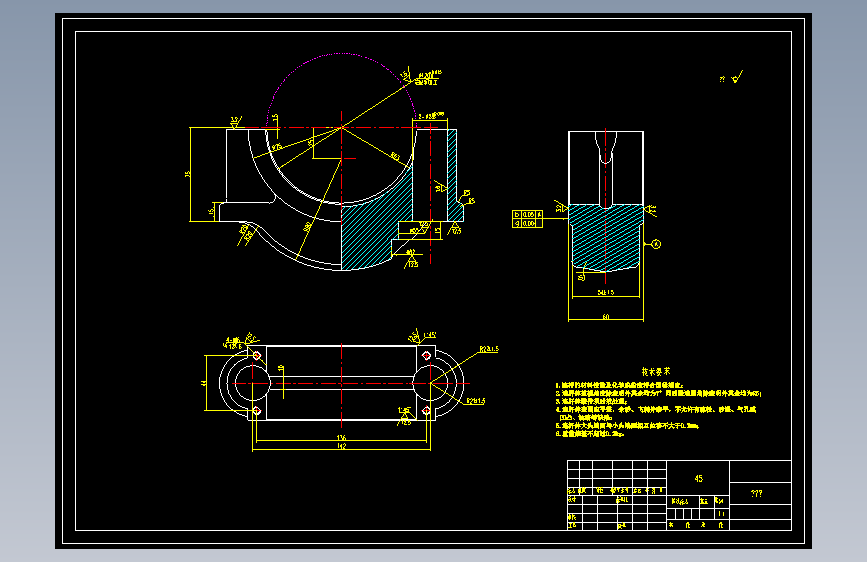Select the geometric tolerance frame beside the side view

point(527,219)
